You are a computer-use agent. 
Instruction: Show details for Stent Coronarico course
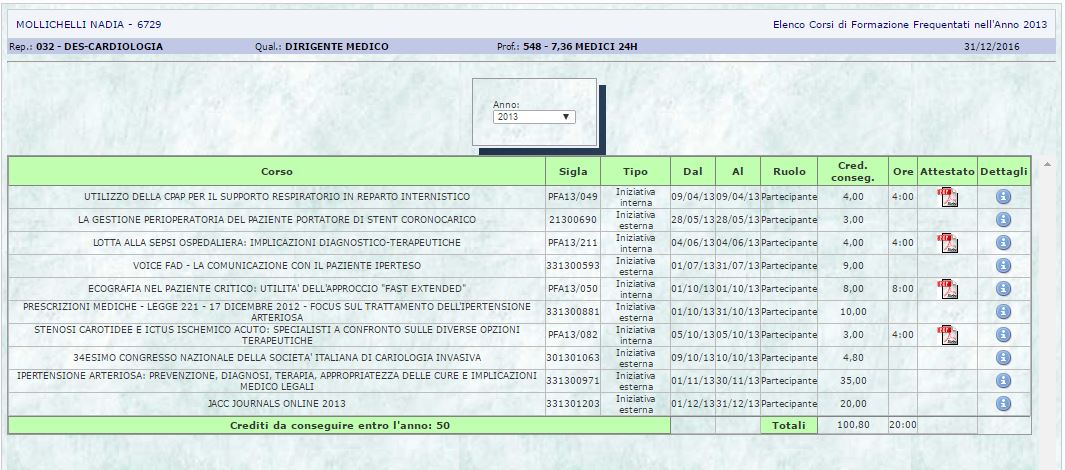point(1003,220)
